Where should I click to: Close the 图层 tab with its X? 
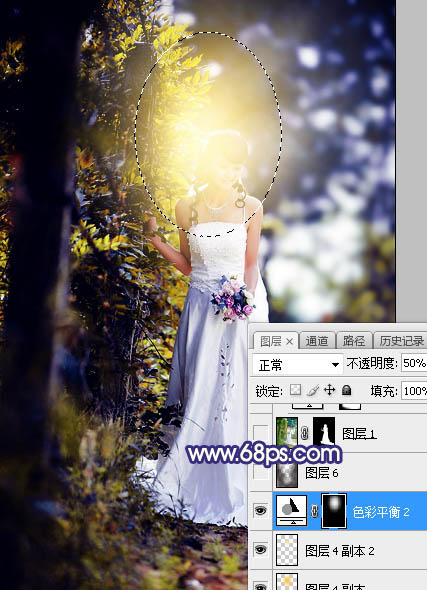point(289,342)
